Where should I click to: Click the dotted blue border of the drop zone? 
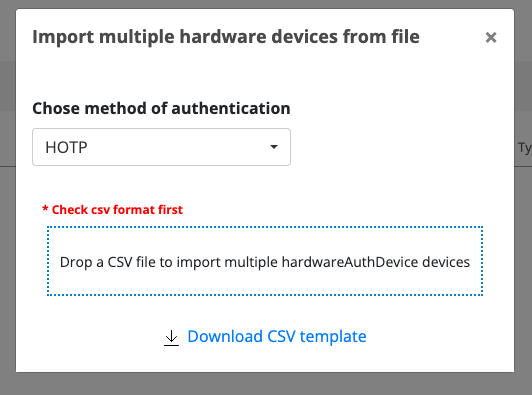tap(265, 227)
